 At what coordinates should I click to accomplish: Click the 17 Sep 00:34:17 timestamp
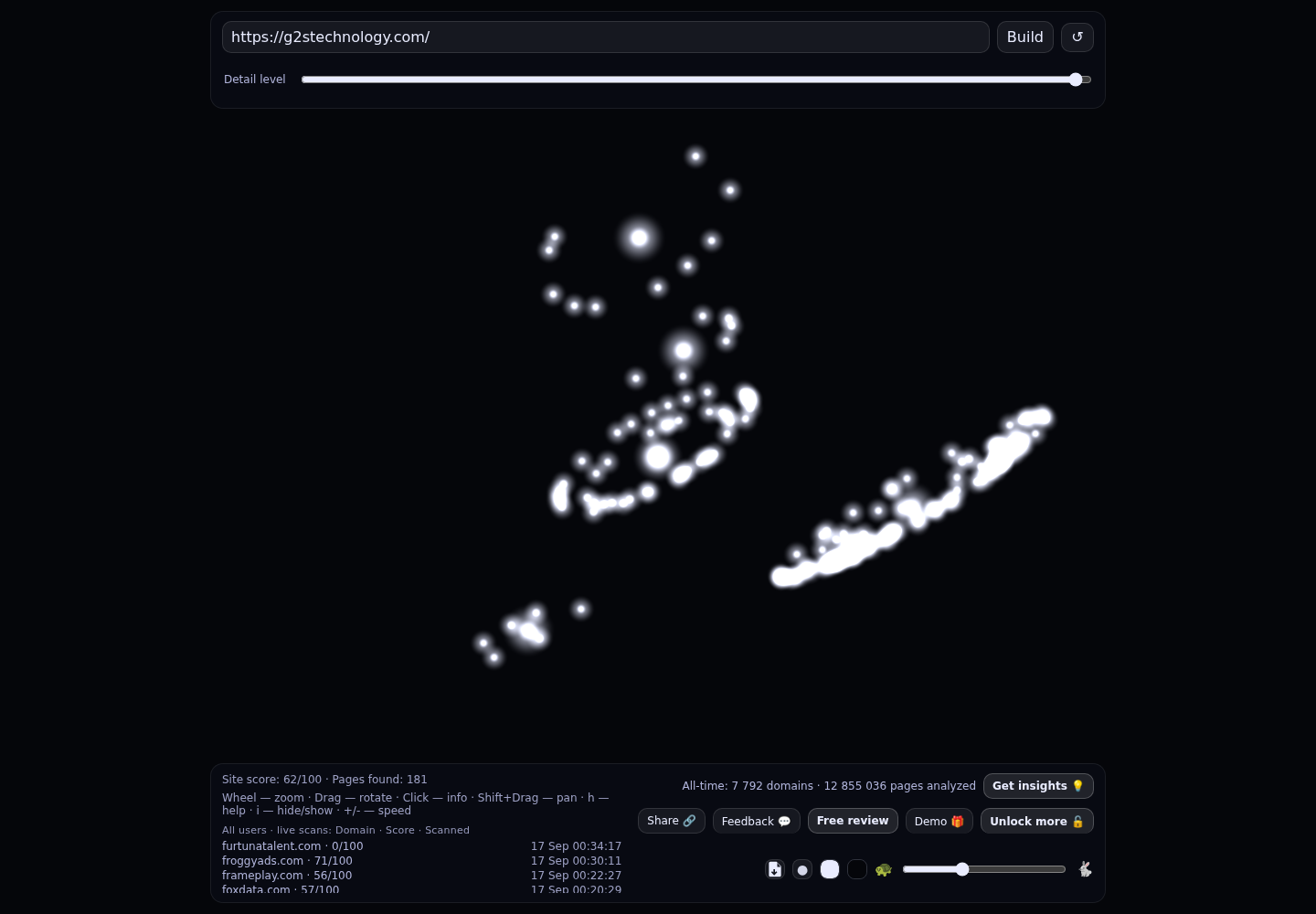pyautogui.click(x=576, y=846)
